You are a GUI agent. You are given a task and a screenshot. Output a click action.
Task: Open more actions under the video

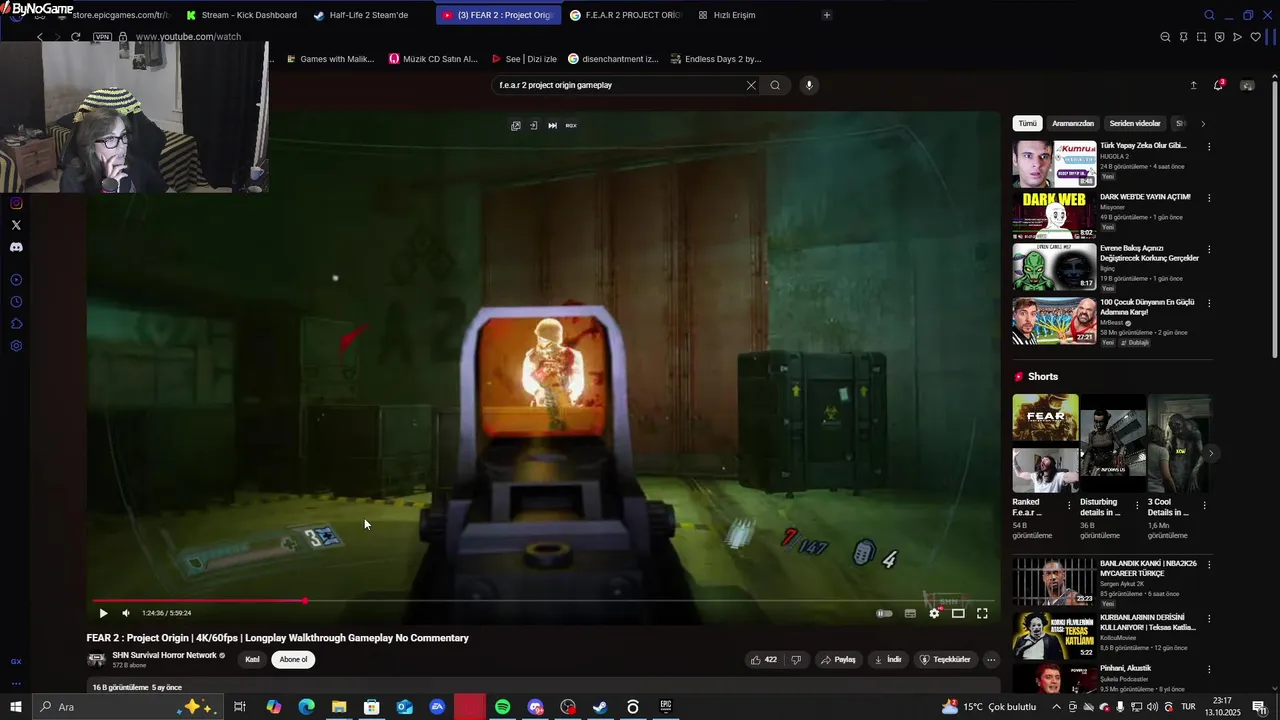point(991,660)
